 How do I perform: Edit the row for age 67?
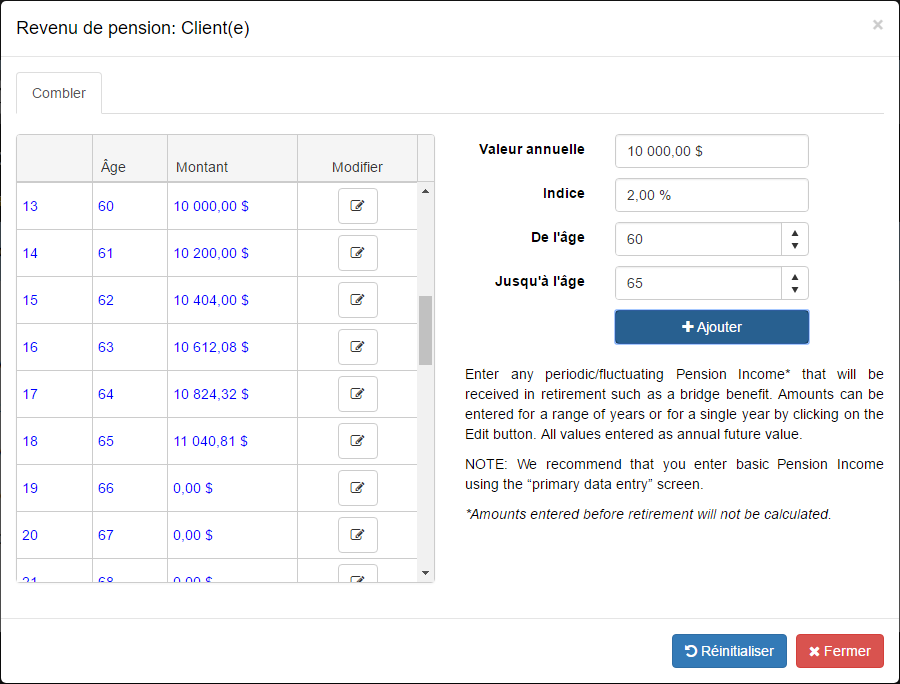357,535
